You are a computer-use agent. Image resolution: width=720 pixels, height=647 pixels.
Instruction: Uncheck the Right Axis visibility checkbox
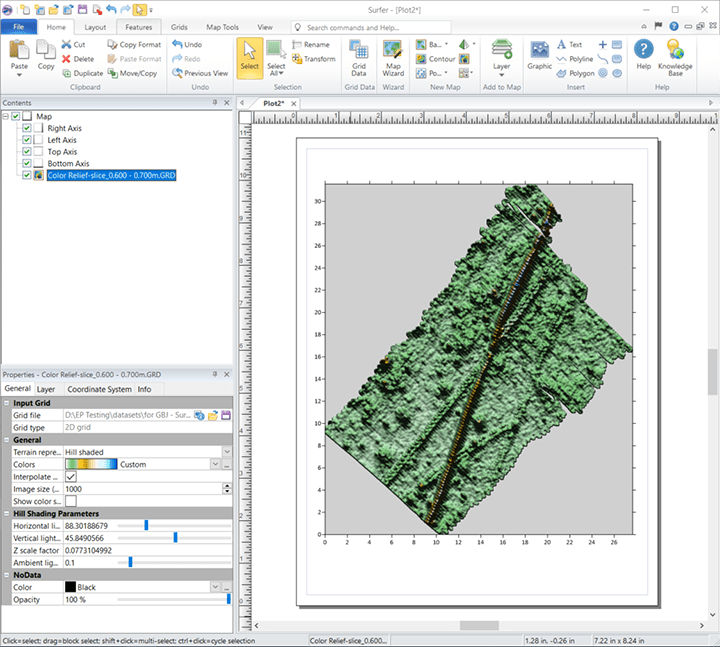pos(27,129)
